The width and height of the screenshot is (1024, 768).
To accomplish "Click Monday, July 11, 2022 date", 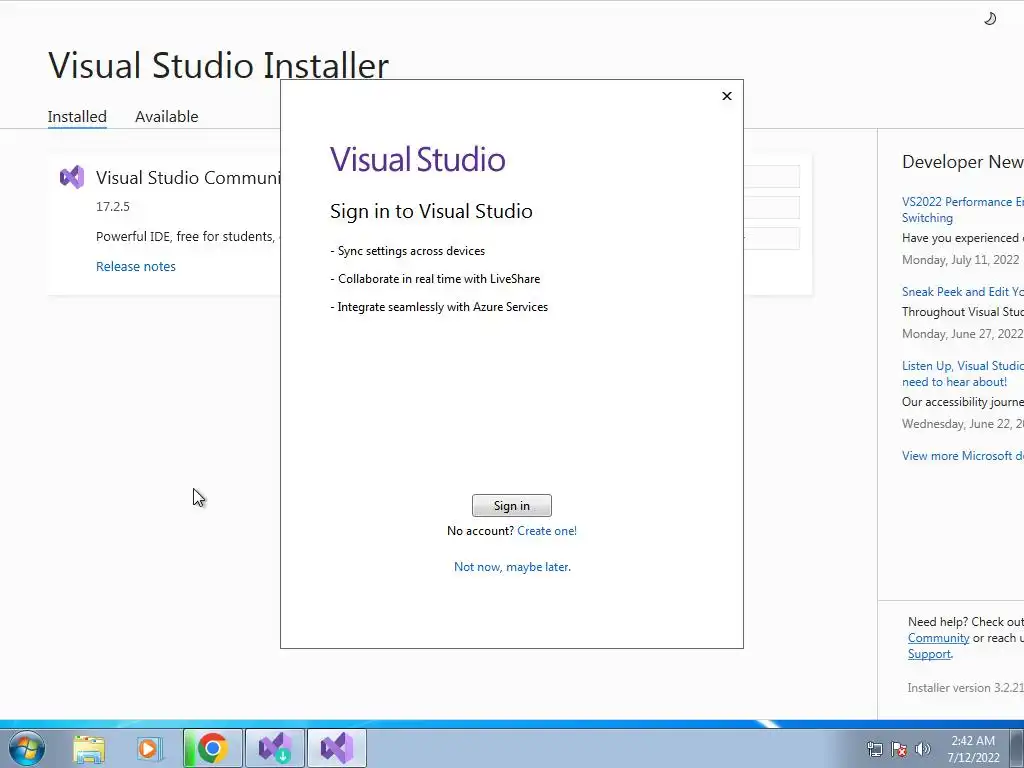I will pos(961,260).
